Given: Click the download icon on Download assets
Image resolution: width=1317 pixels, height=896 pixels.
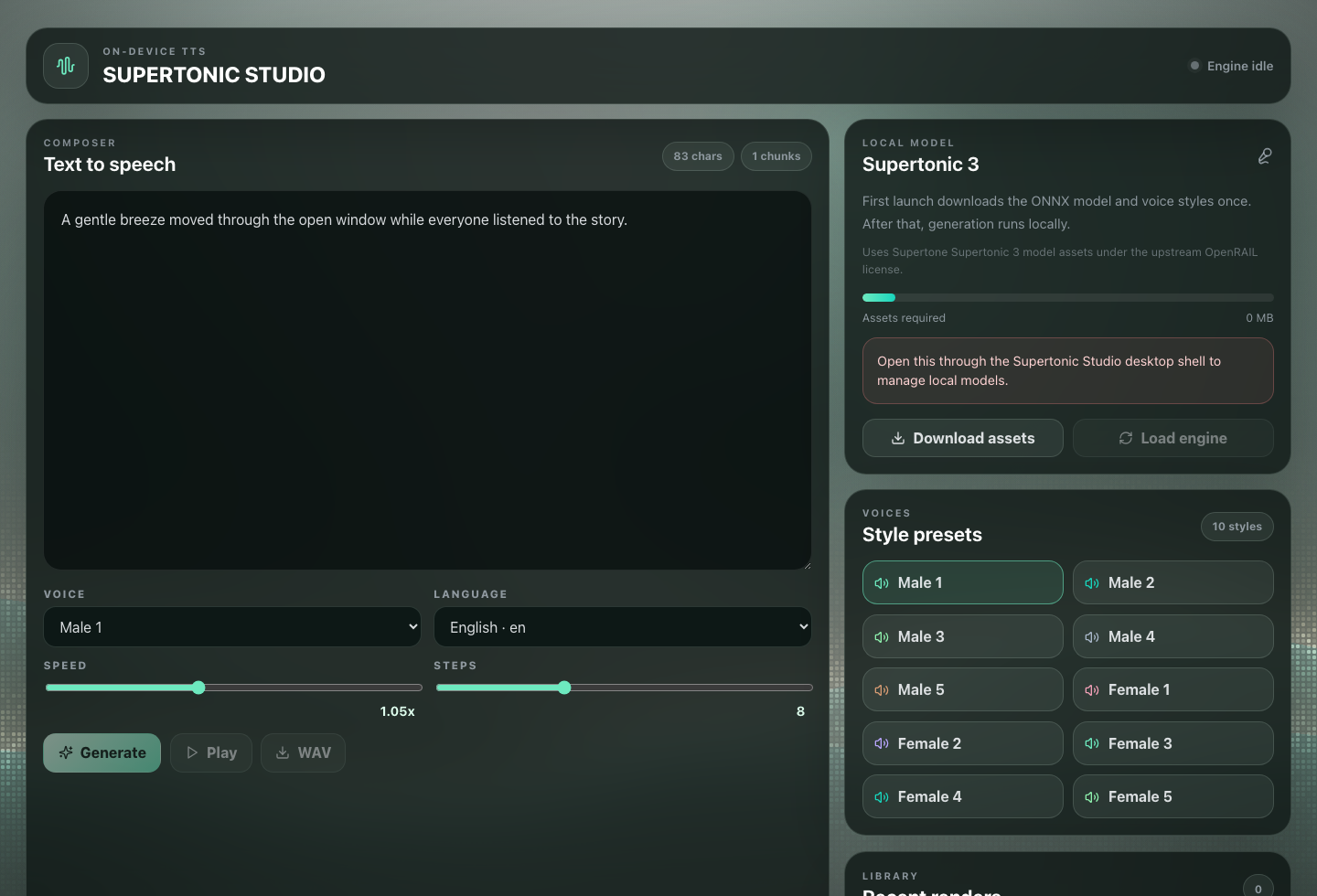Looking at the screenshot, I should point(898,438).
